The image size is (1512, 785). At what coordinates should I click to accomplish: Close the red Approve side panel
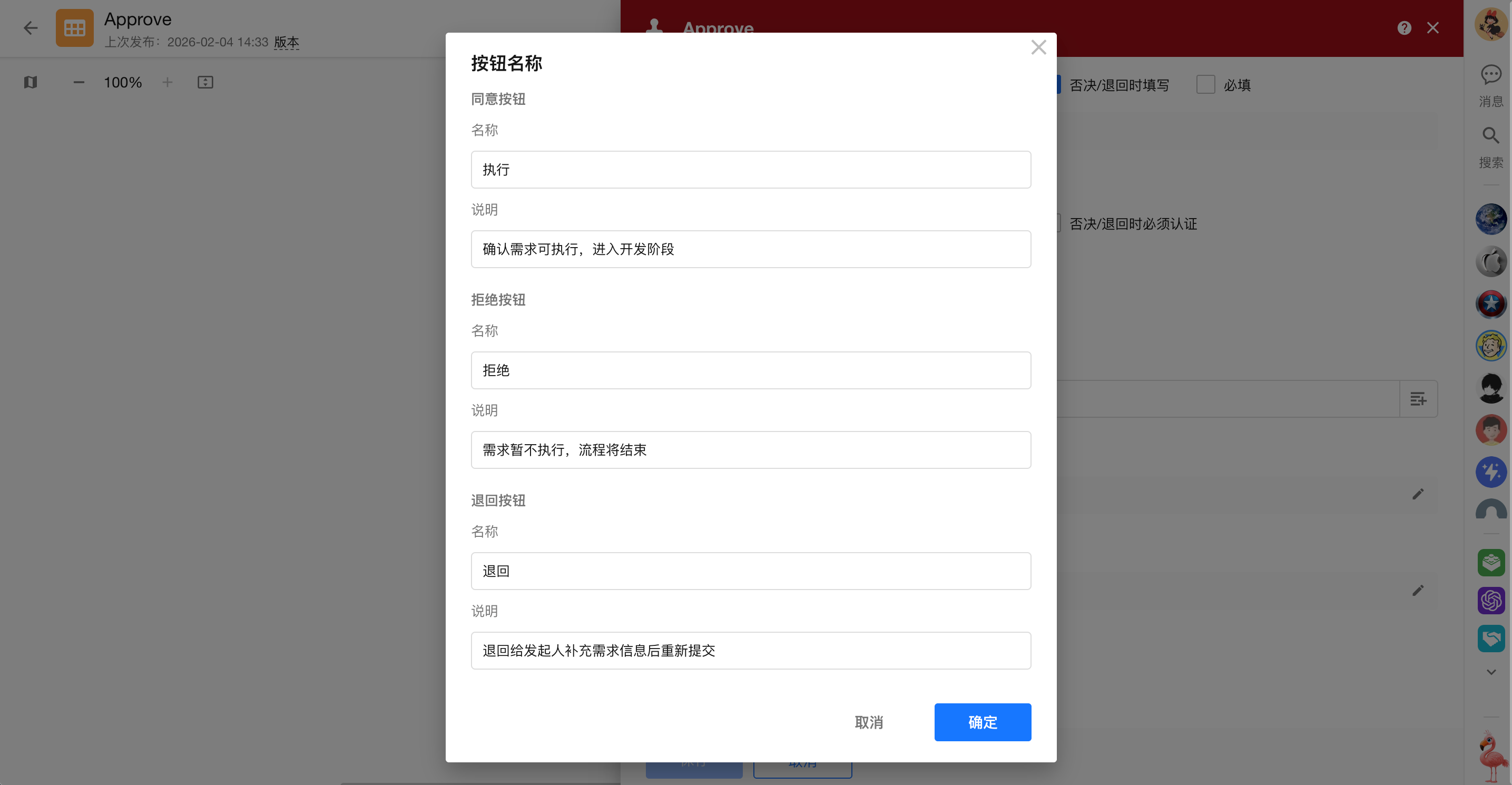1433,27
